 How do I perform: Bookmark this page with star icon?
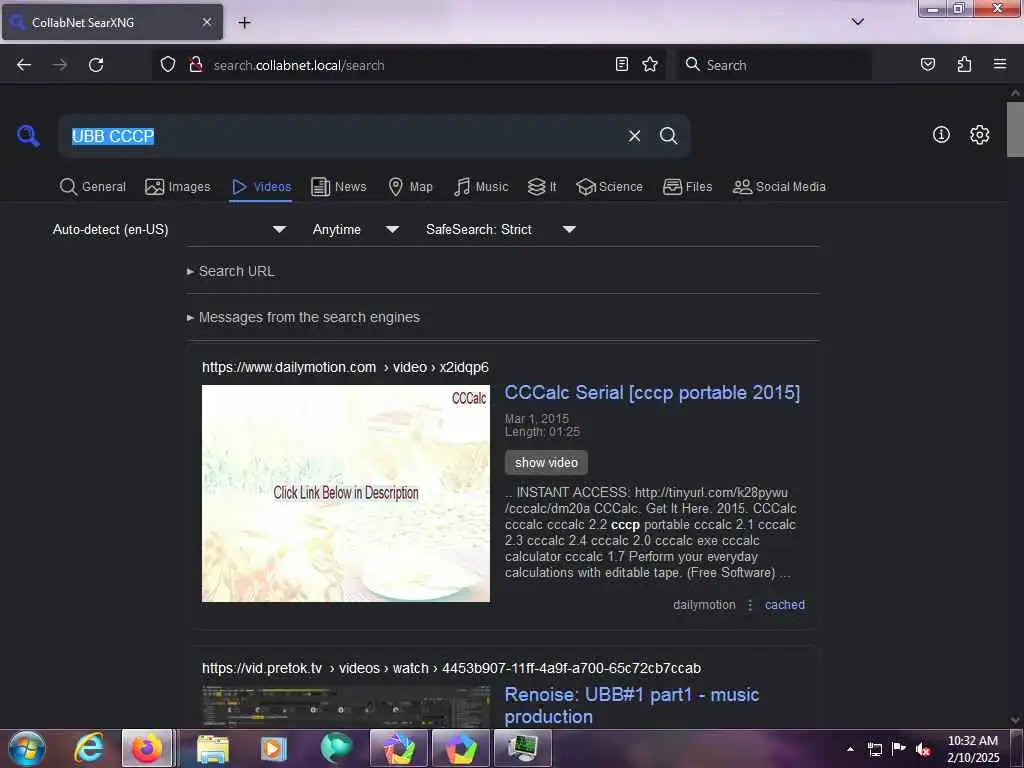point(650,64)
